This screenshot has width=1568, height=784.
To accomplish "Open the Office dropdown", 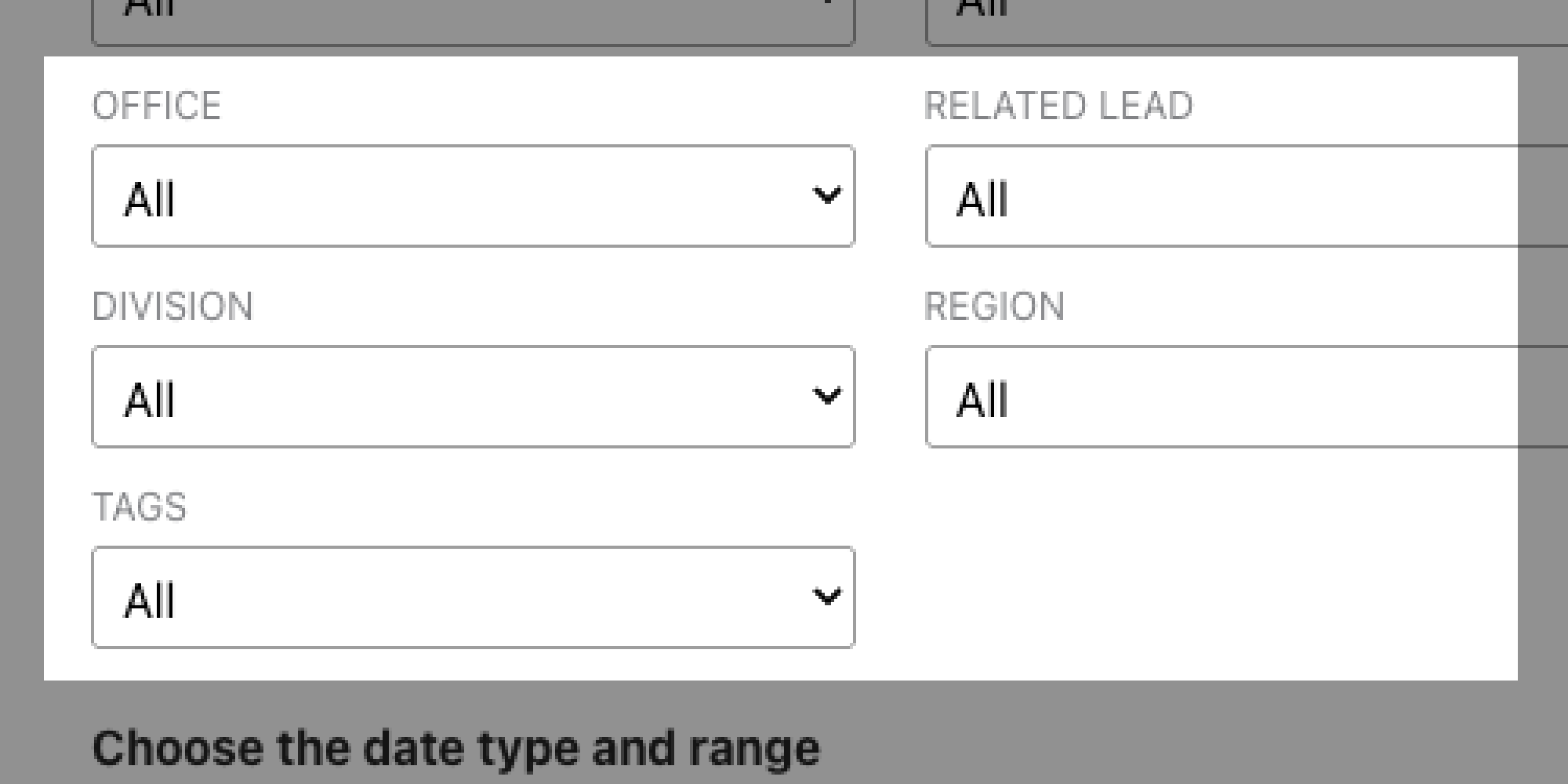I will (x=474, y=196).
